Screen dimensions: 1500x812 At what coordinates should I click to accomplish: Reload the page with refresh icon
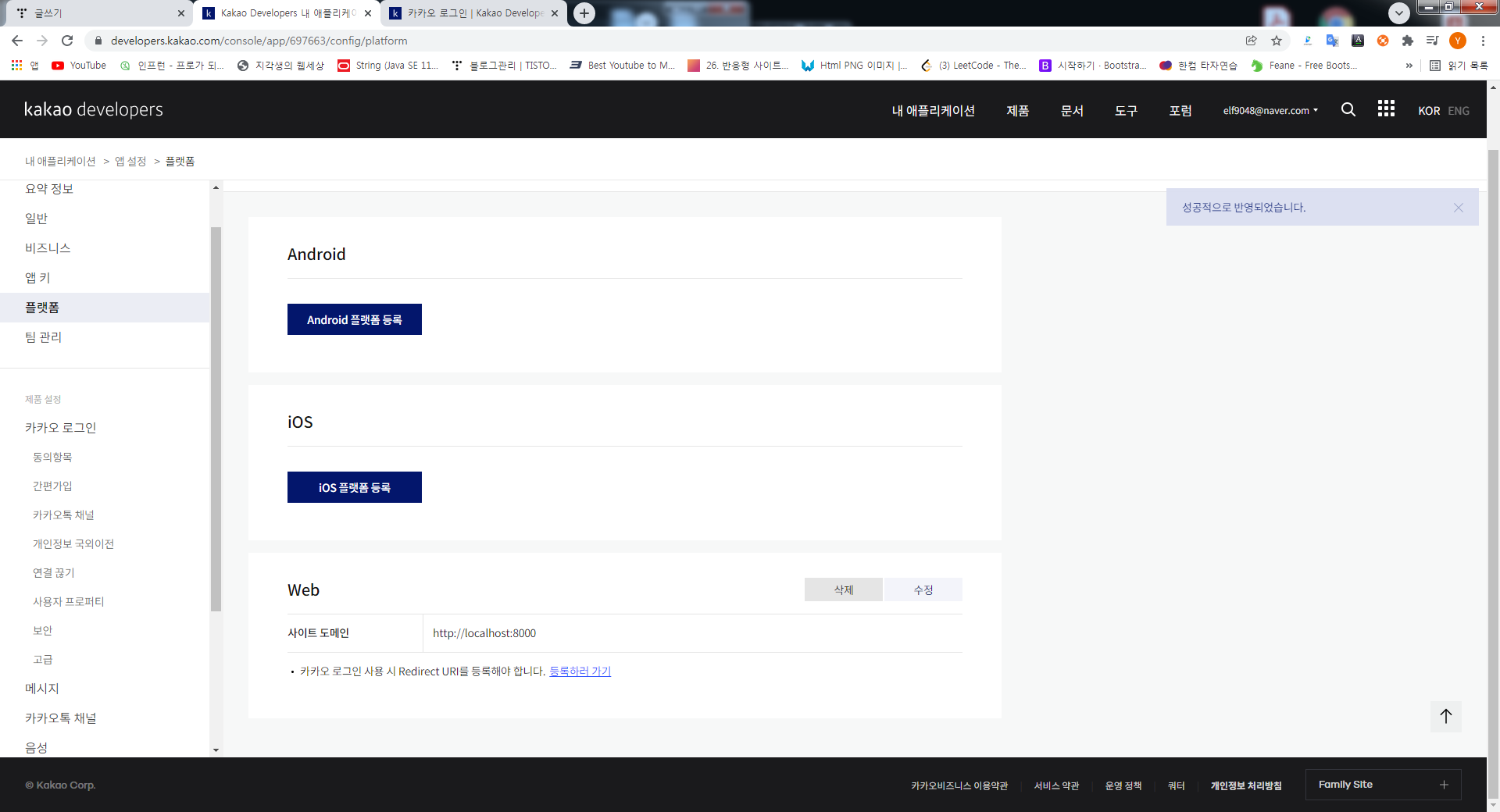point(67,41)
